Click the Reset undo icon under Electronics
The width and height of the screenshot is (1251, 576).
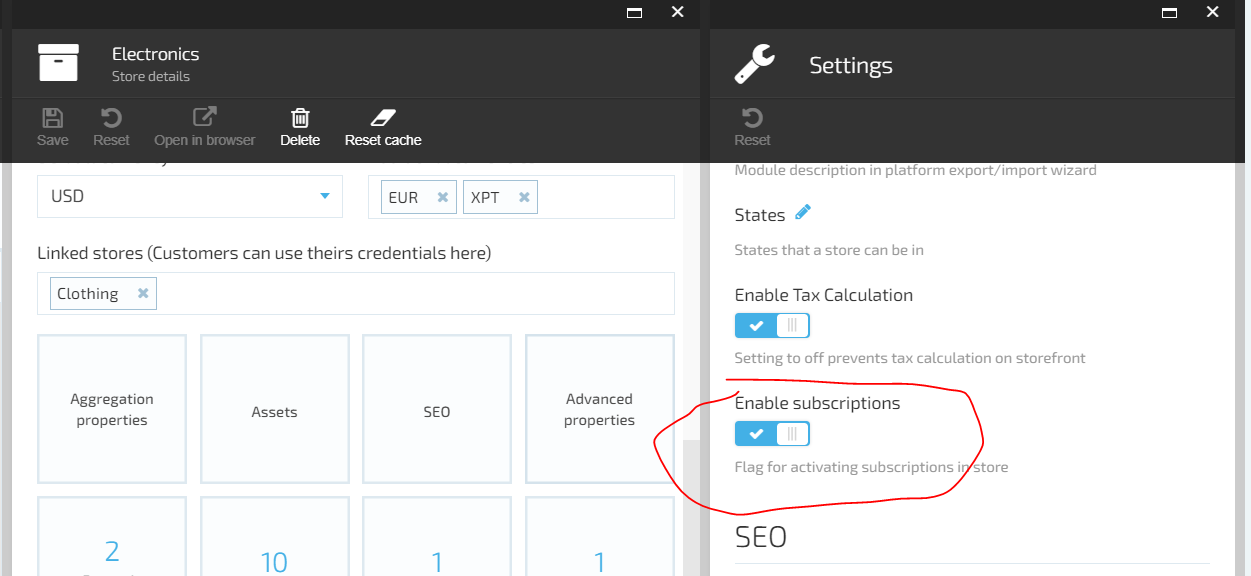tap(111, 115)
